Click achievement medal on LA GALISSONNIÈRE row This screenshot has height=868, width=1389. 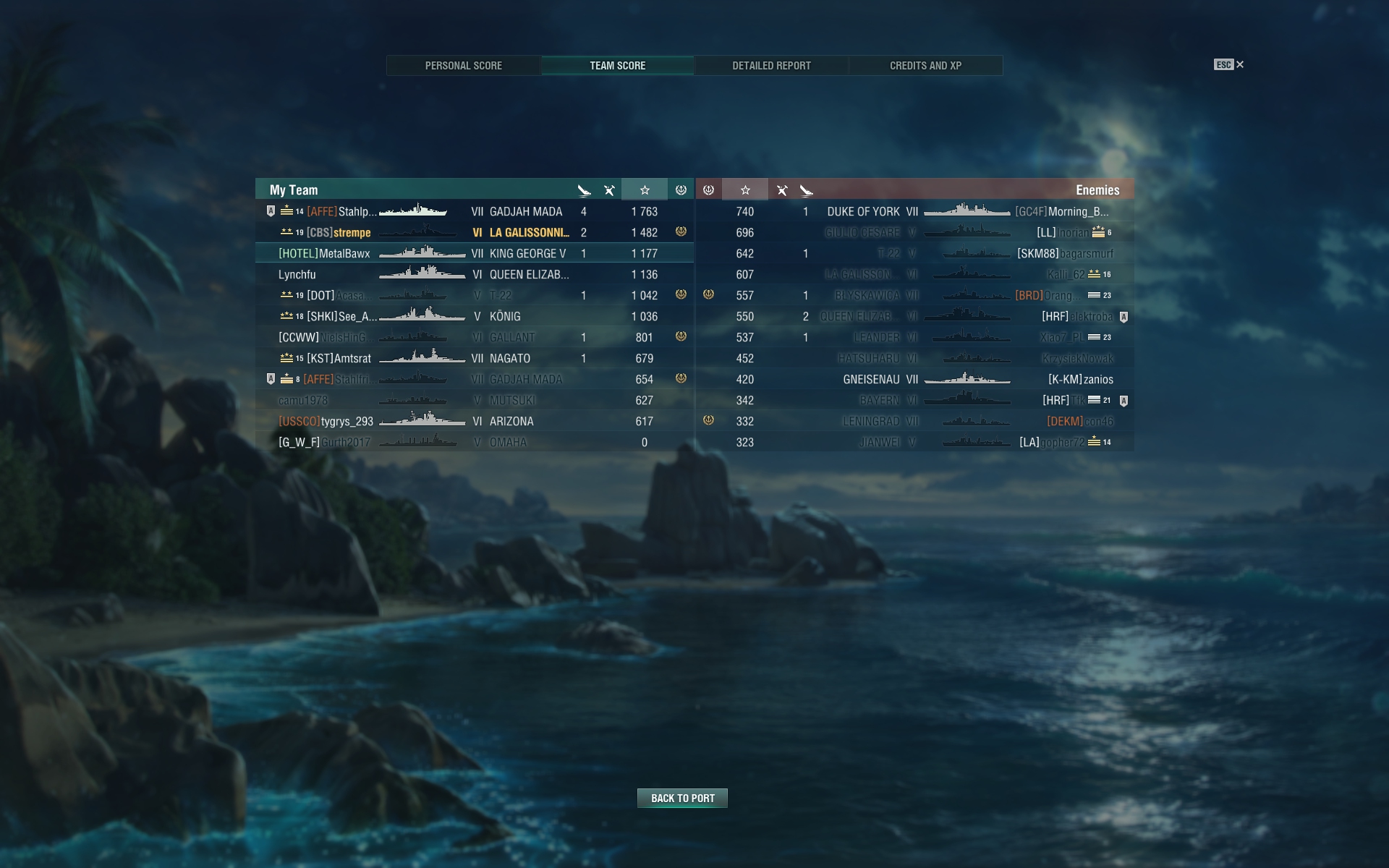click(681, 232)
